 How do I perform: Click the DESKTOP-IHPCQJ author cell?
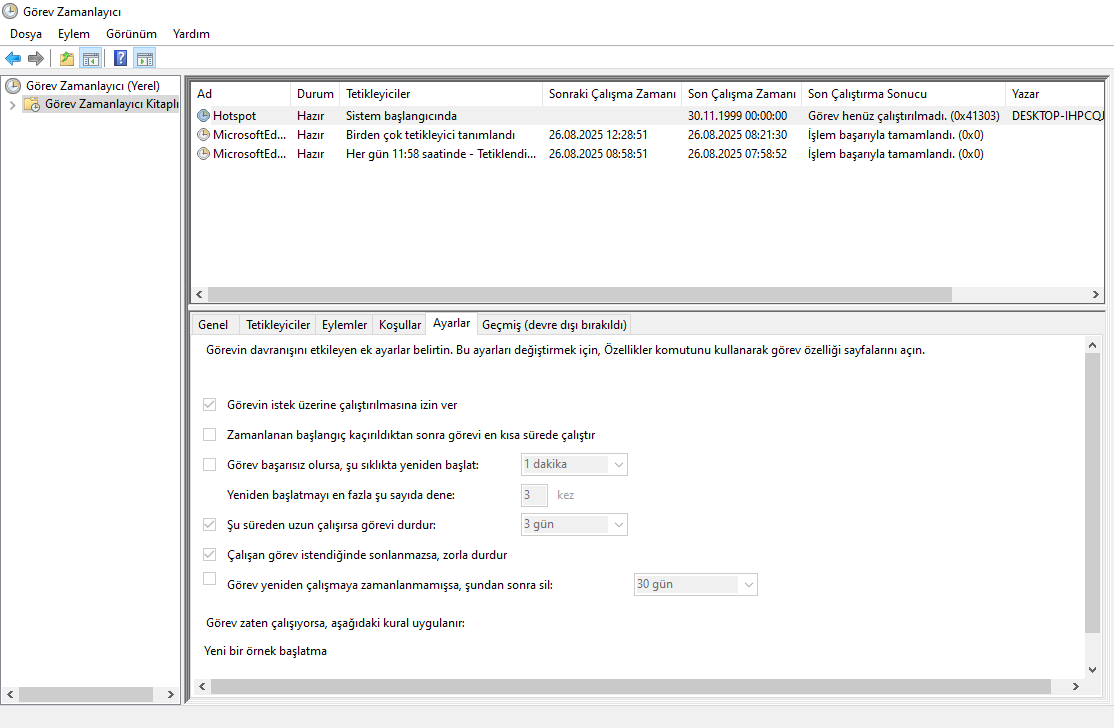[x=1057, y=116]
